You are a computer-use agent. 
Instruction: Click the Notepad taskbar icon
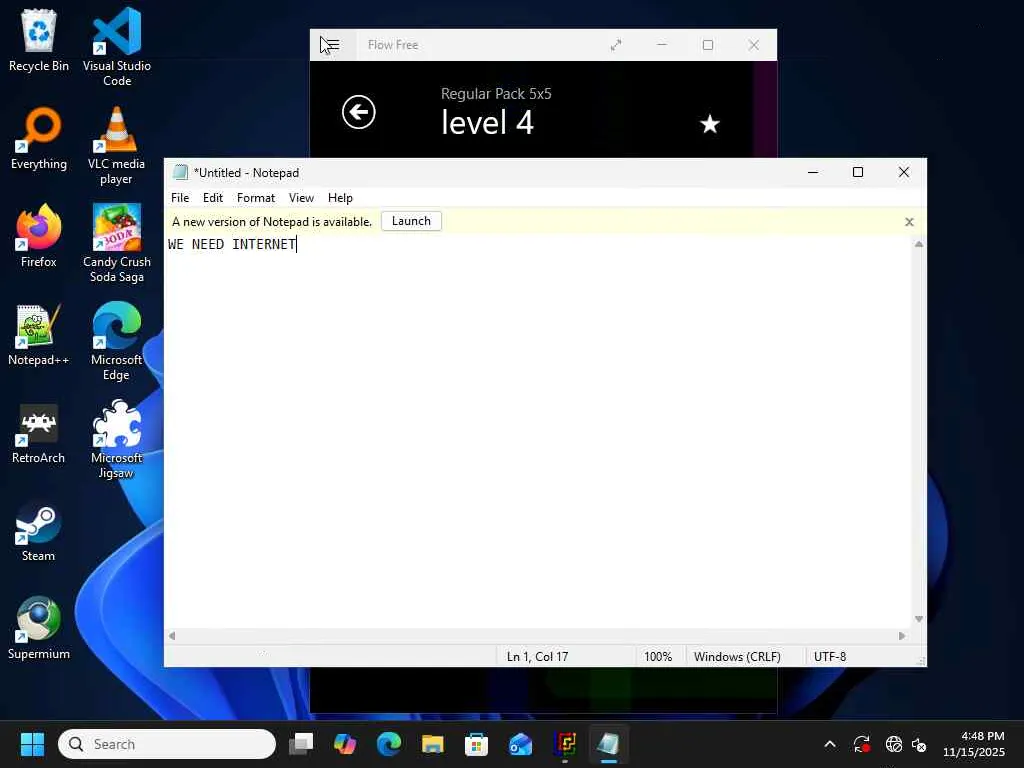(x=609, y=744)
